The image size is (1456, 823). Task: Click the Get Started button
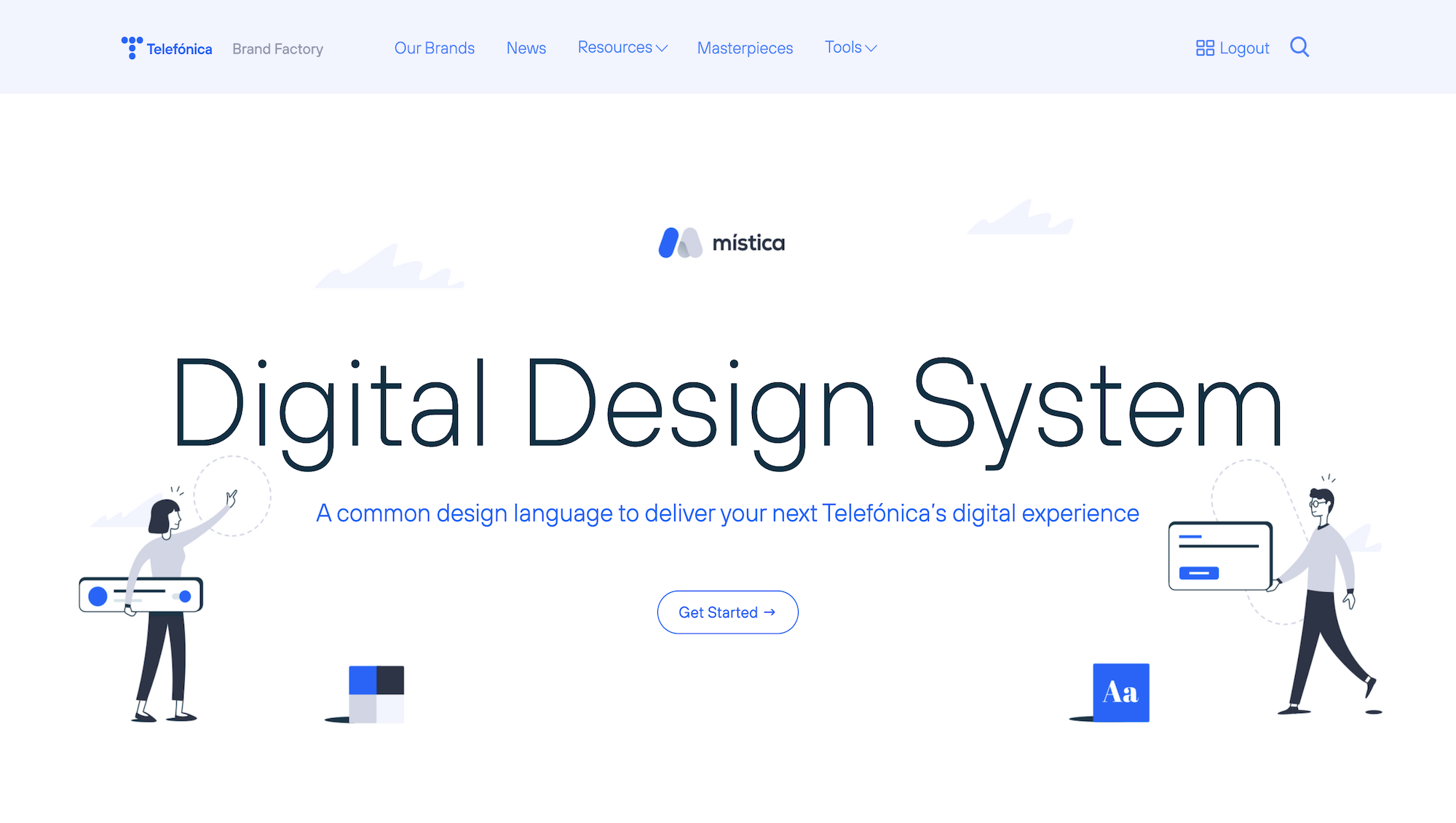pyautogui.click(x=728, y=611)
